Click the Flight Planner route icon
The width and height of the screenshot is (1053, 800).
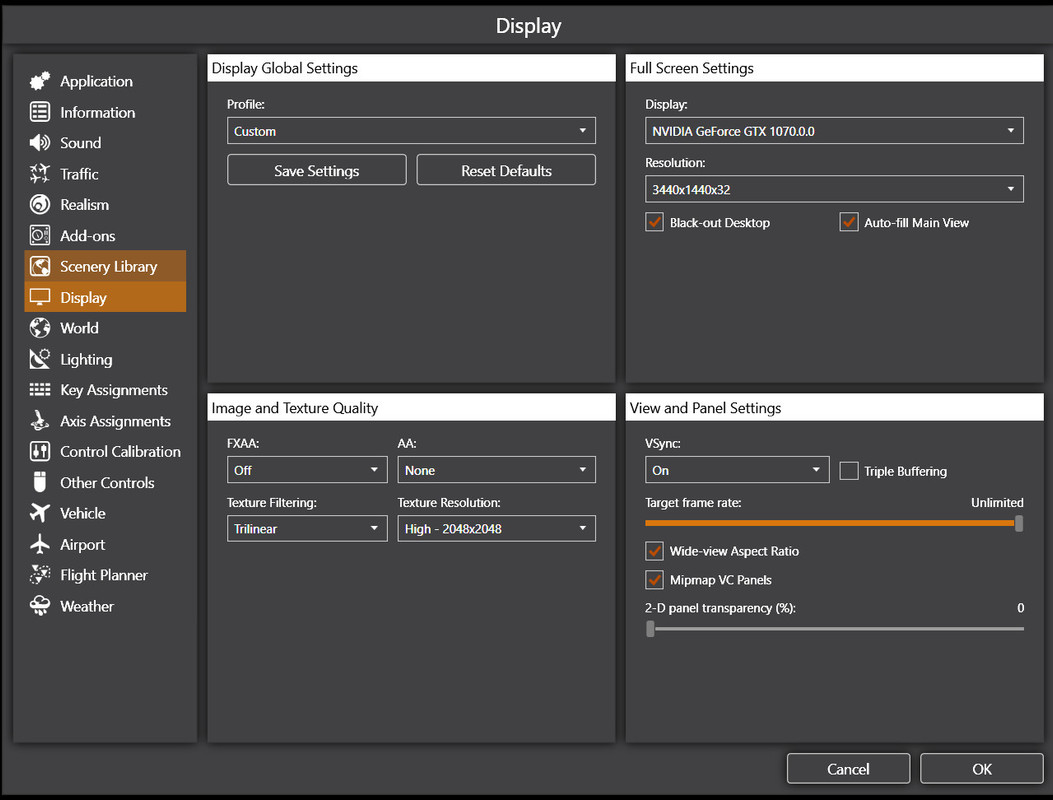tap(40, 575)
